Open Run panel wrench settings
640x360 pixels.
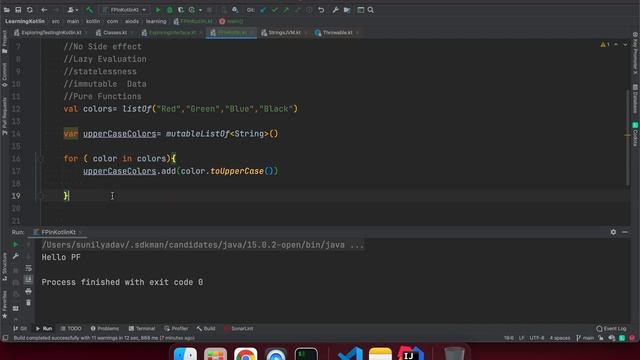click(16, 256)
